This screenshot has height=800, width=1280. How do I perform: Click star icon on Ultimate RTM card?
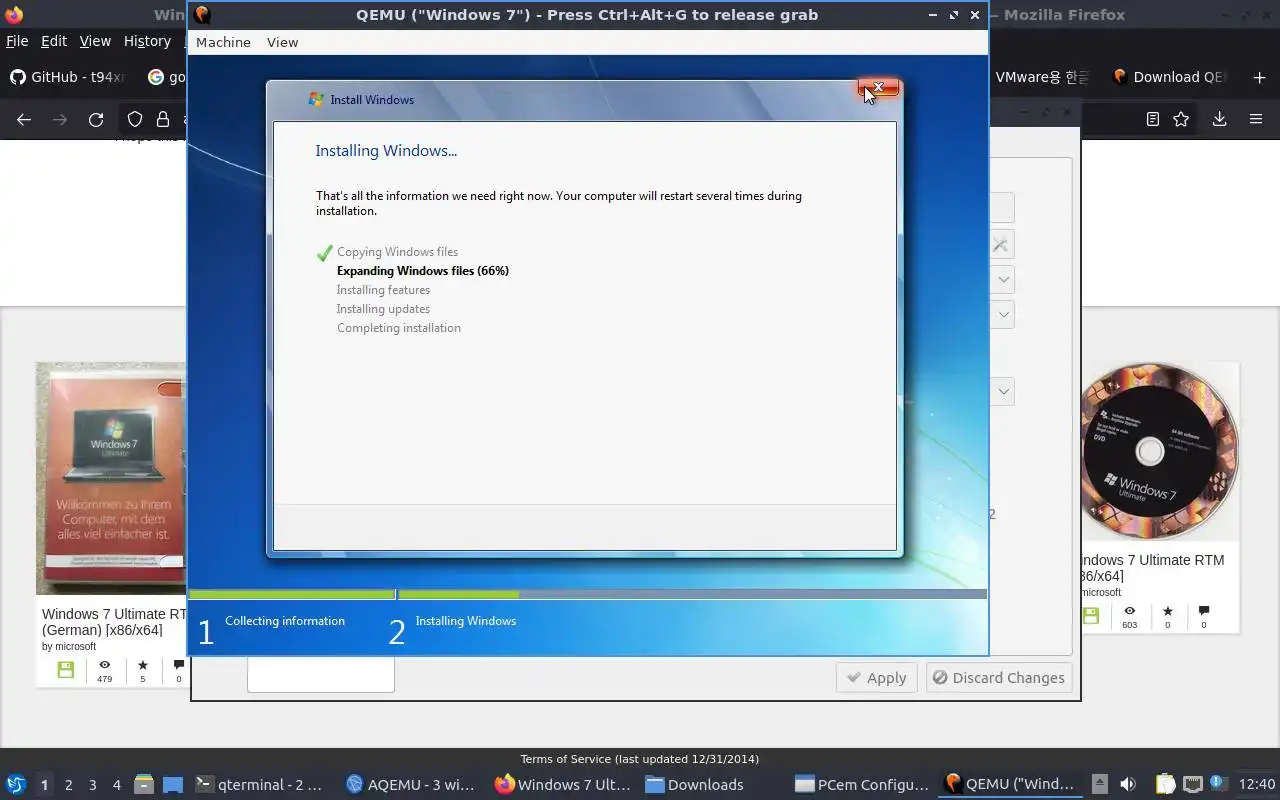pos(1167,611)
